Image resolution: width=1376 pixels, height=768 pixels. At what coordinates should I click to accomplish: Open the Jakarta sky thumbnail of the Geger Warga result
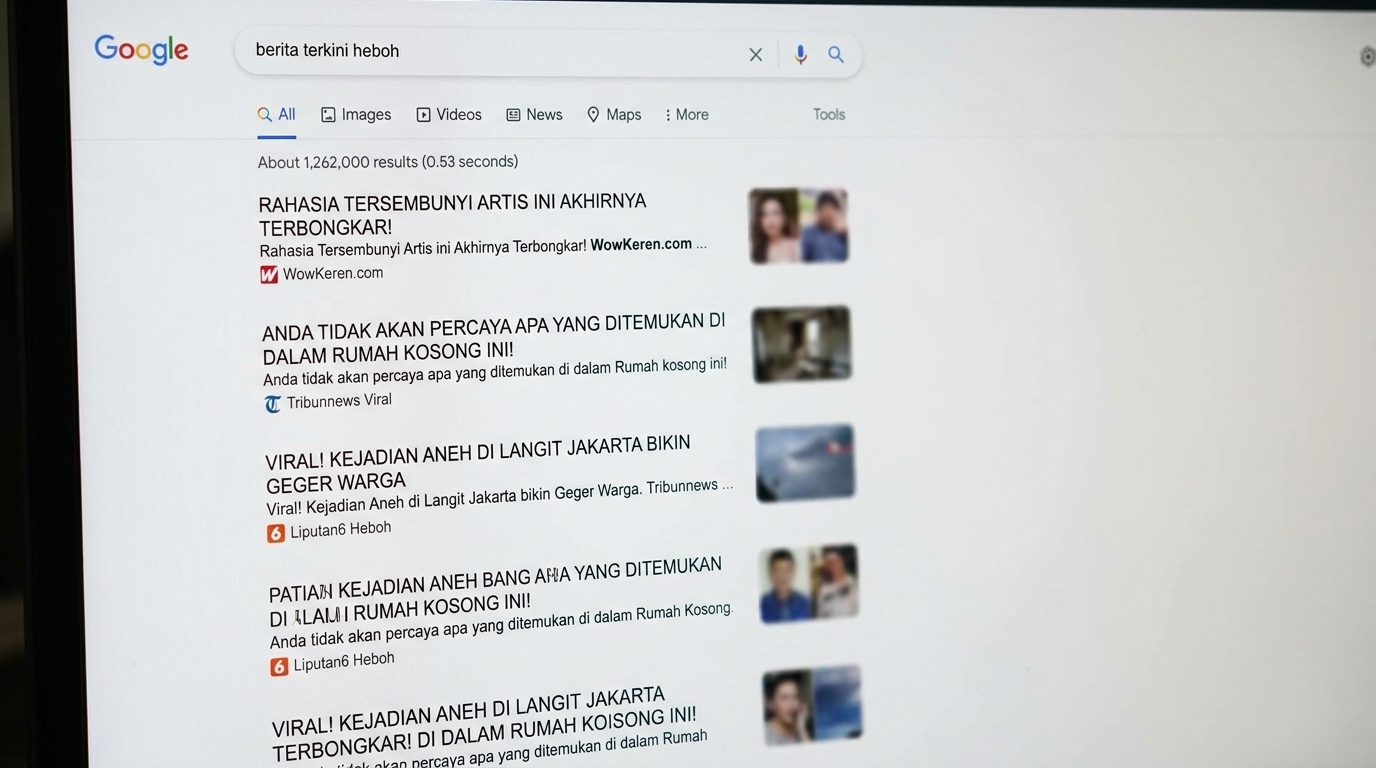tap(805, 463)
